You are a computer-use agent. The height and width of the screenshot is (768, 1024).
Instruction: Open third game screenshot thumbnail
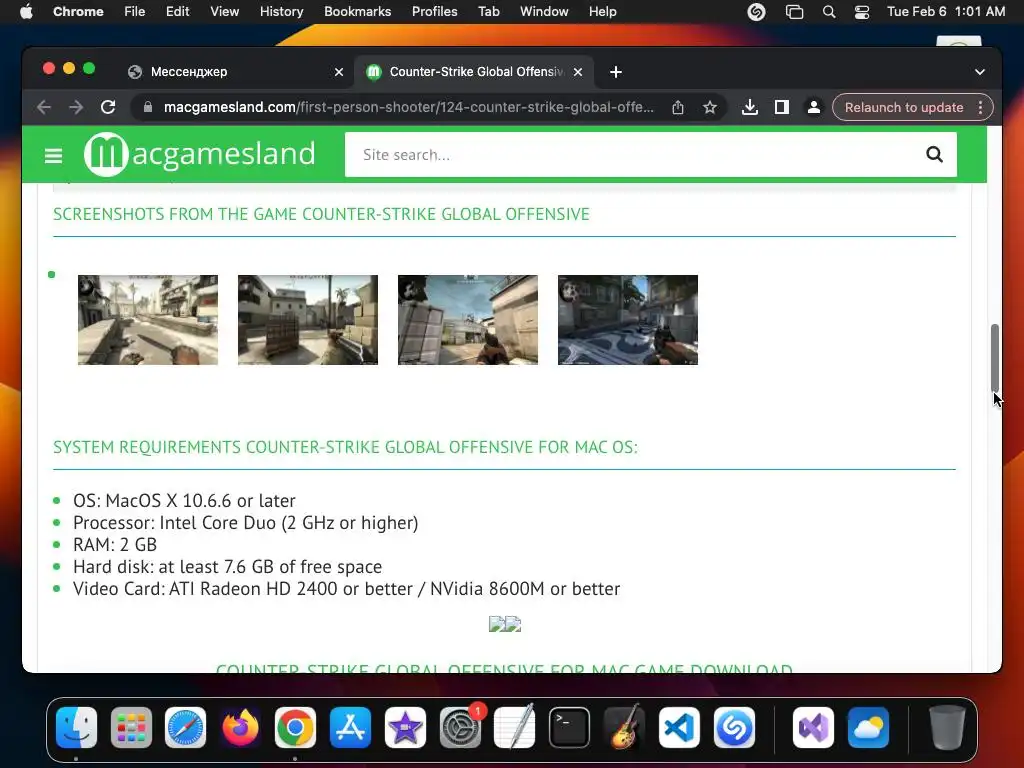coord(468,320)
